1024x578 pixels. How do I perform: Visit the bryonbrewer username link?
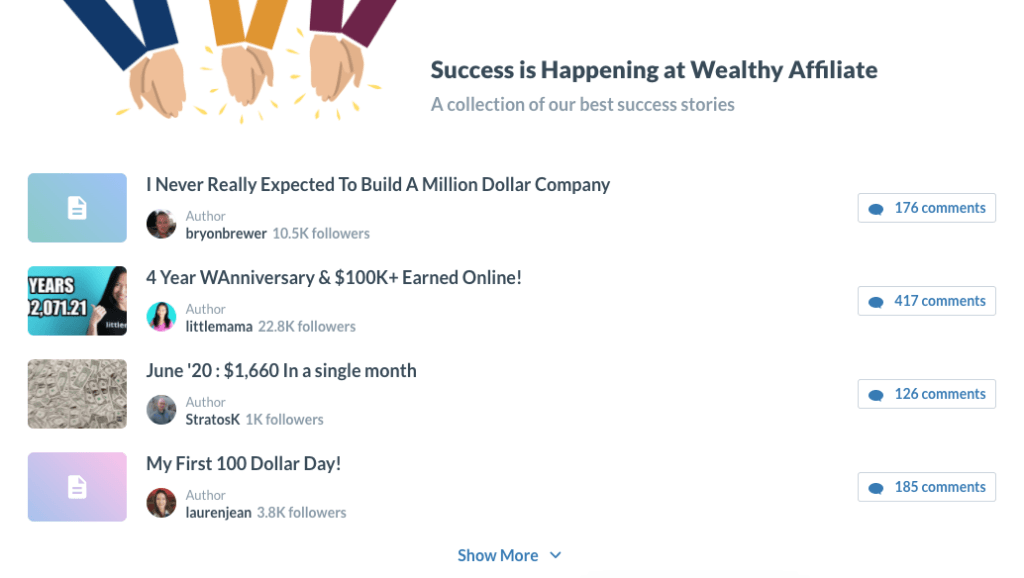[x=226, y=234]
